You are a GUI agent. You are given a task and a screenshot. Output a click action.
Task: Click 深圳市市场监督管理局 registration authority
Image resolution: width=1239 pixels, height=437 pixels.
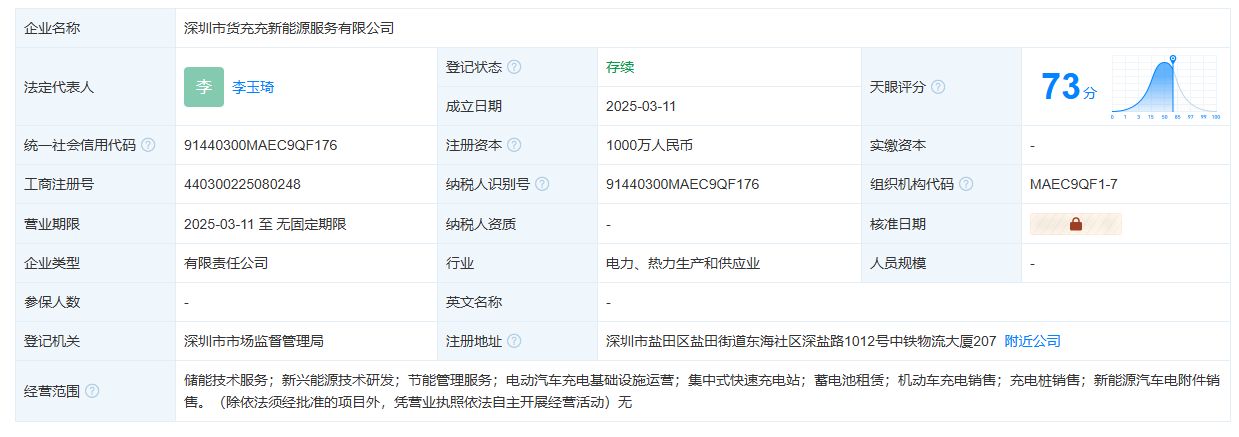tap(254, 341)
